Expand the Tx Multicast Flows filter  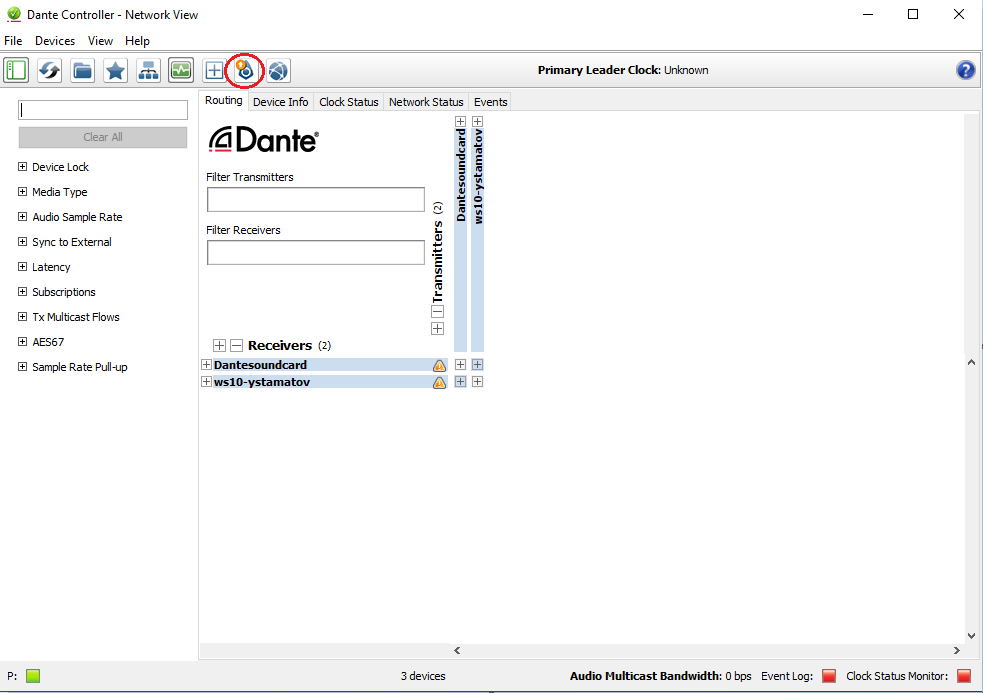pos(23,317)
